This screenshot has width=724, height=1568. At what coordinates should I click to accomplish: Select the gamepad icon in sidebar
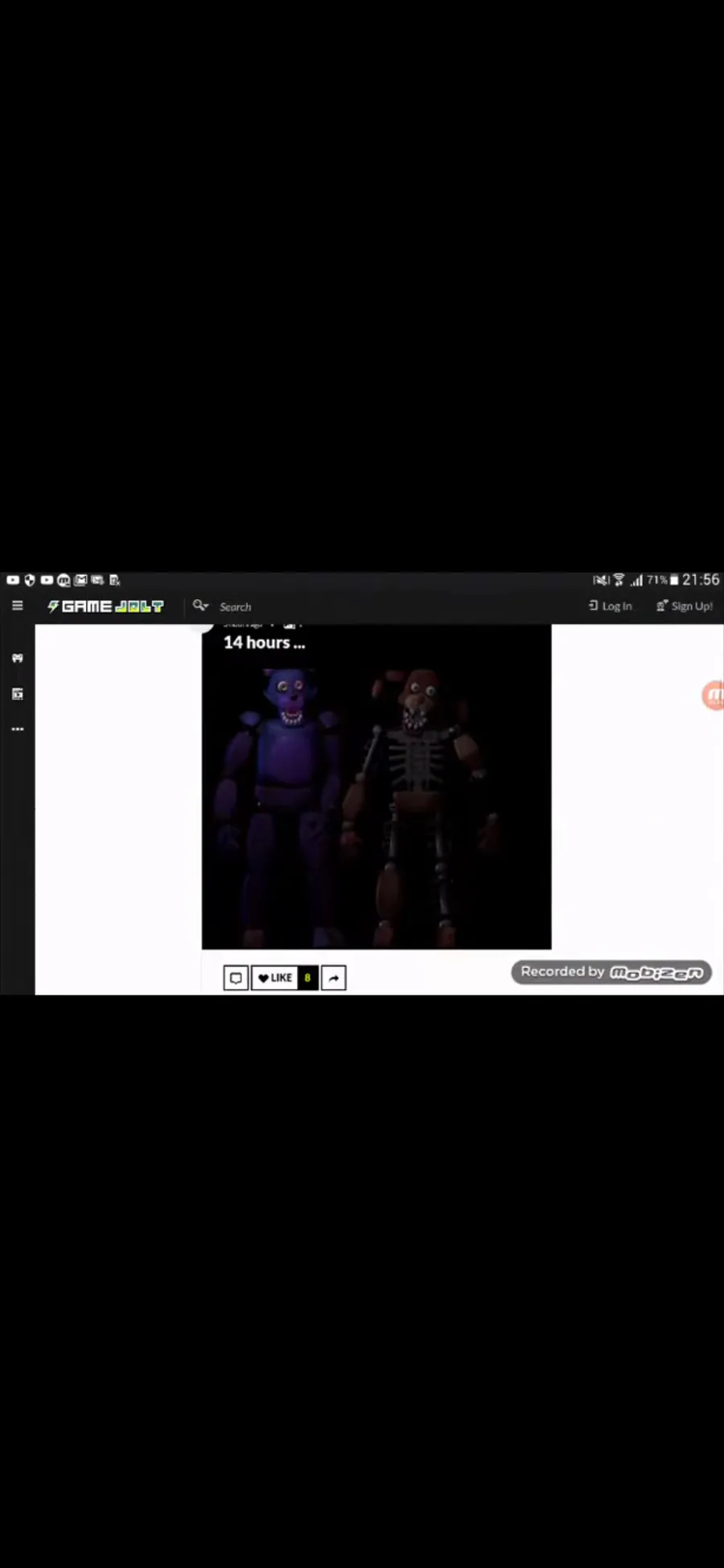pos(18,658)
